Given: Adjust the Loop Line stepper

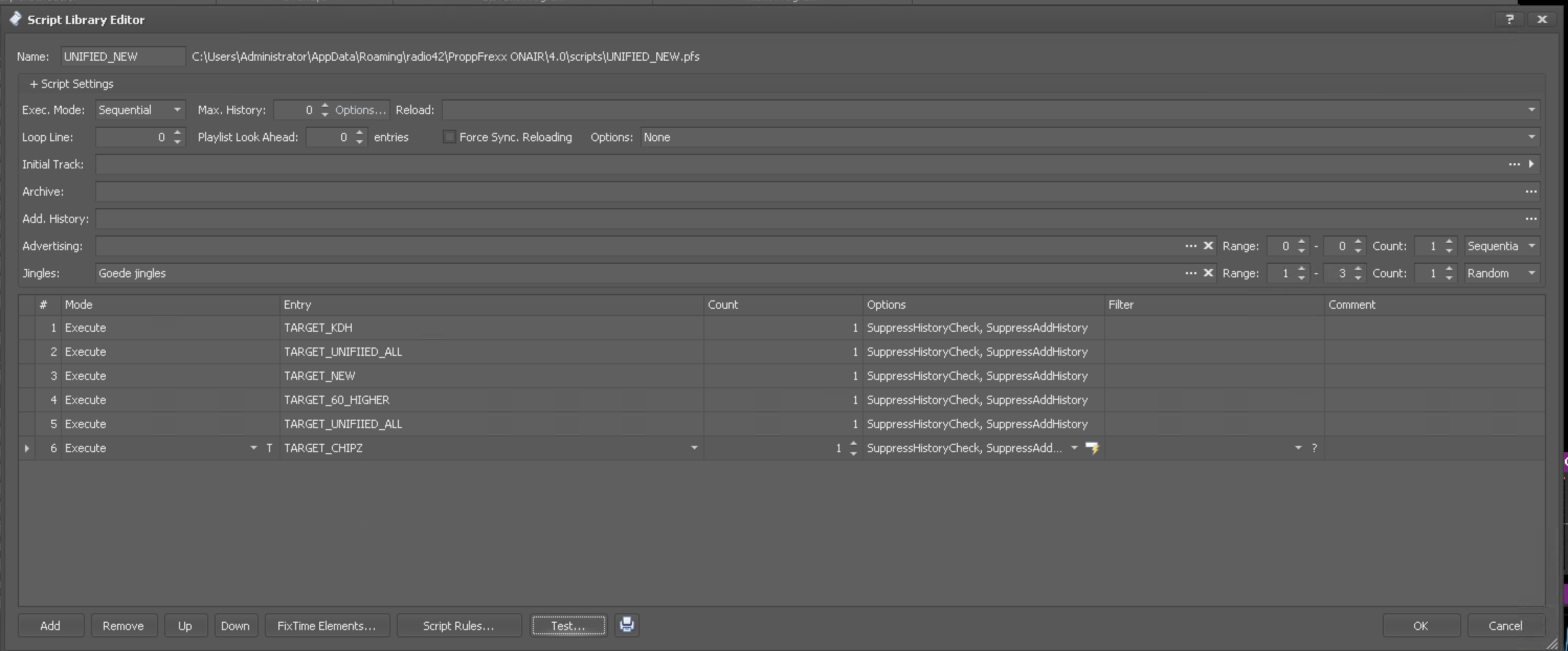Looking at the screenshot, I should point(177,138).
